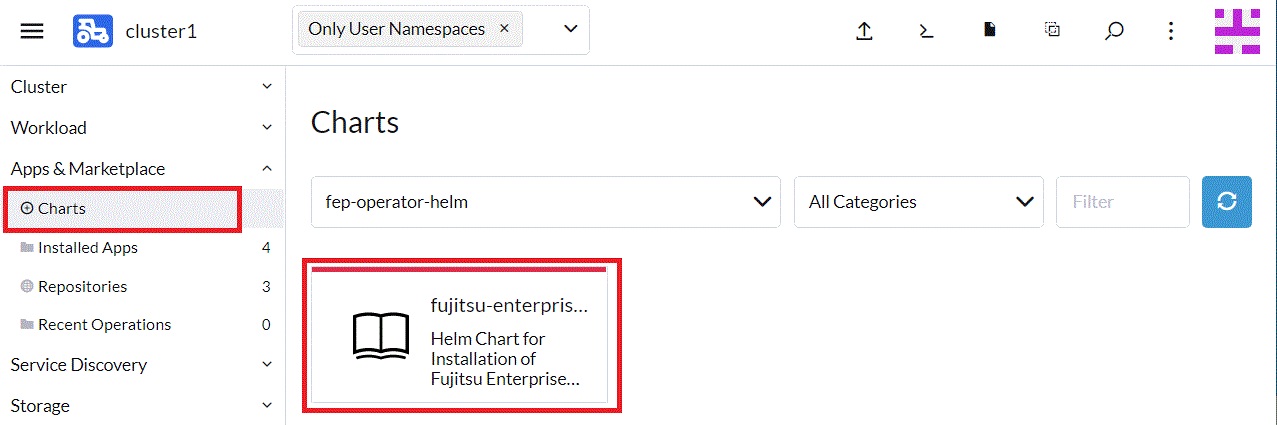
Task: Open the hamburger navigation menu
Action: pyautogui.click(x=32, y=31)
